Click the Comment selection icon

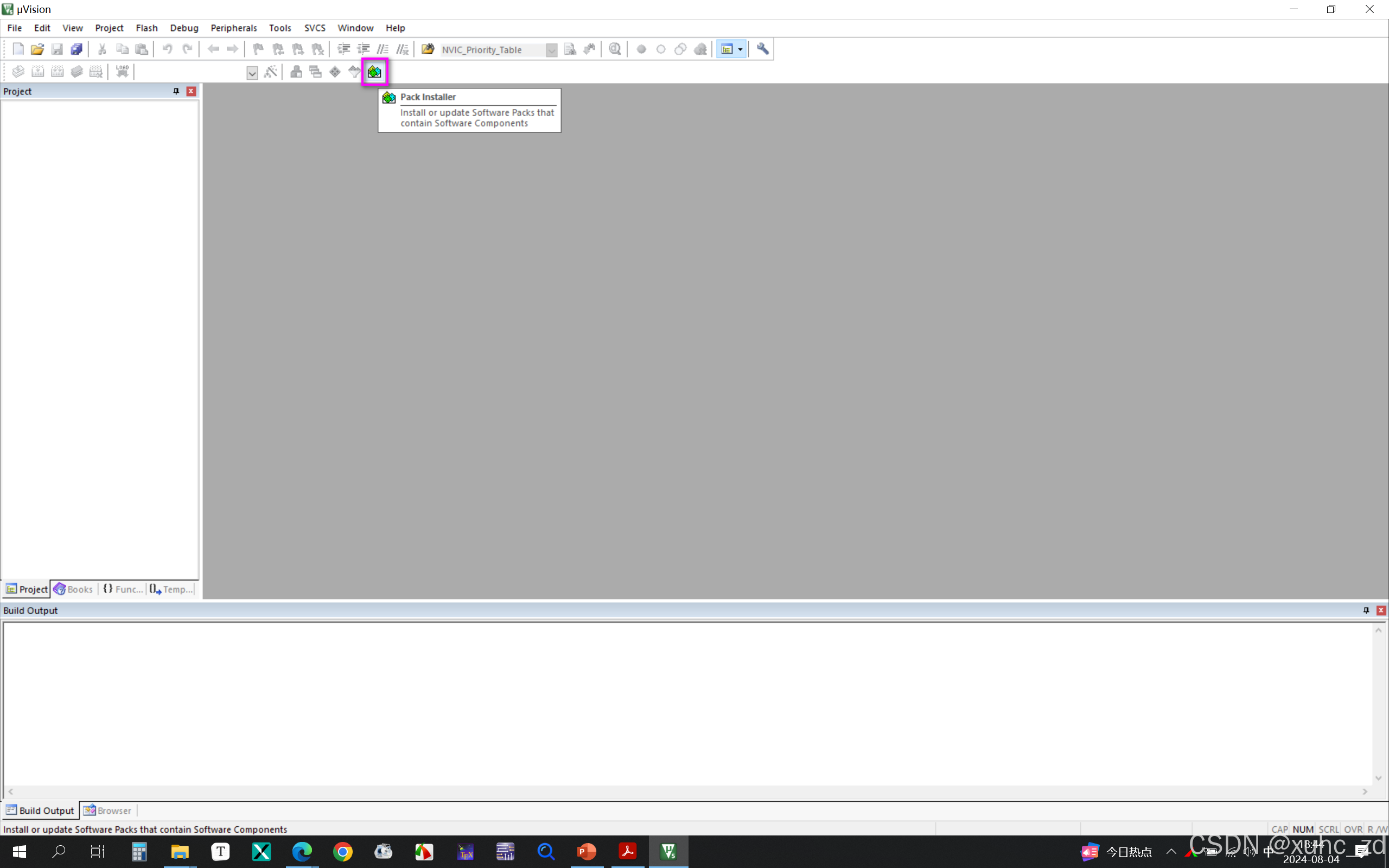383,49
